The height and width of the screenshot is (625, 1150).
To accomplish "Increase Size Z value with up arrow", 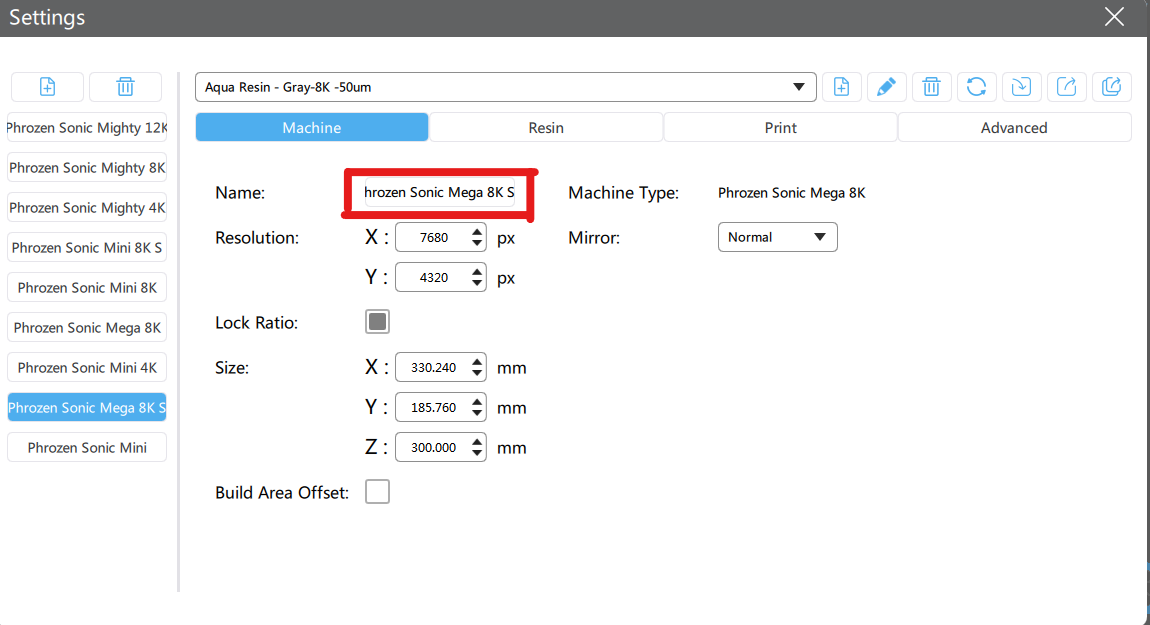I will (477, 441).
